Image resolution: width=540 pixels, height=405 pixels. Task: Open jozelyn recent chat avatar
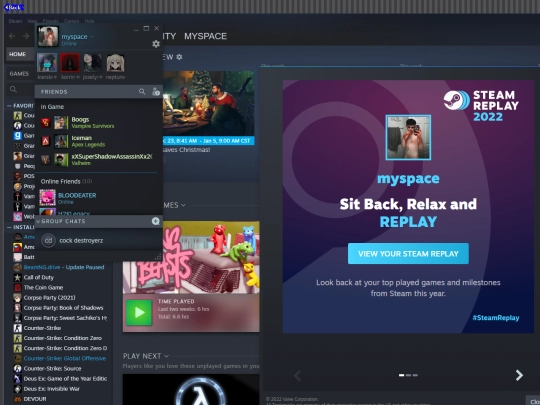coord(92,63)
